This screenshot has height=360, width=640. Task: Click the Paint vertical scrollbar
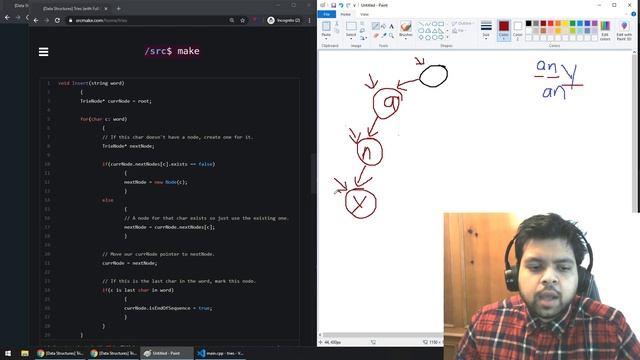(x=634, y=133)
